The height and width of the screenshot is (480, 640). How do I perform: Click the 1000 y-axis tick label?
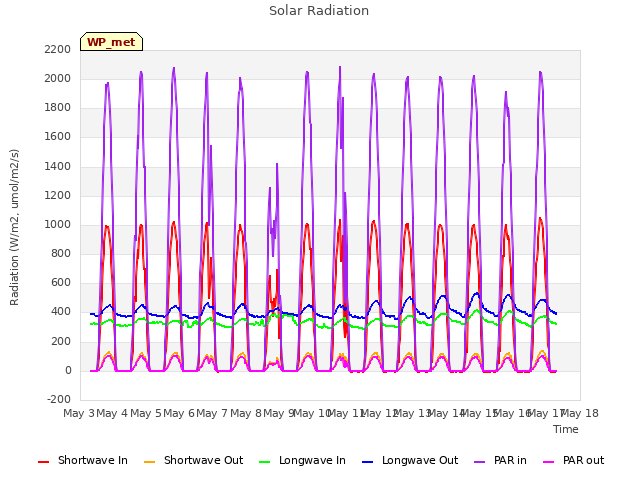click(x=58, y=224)
